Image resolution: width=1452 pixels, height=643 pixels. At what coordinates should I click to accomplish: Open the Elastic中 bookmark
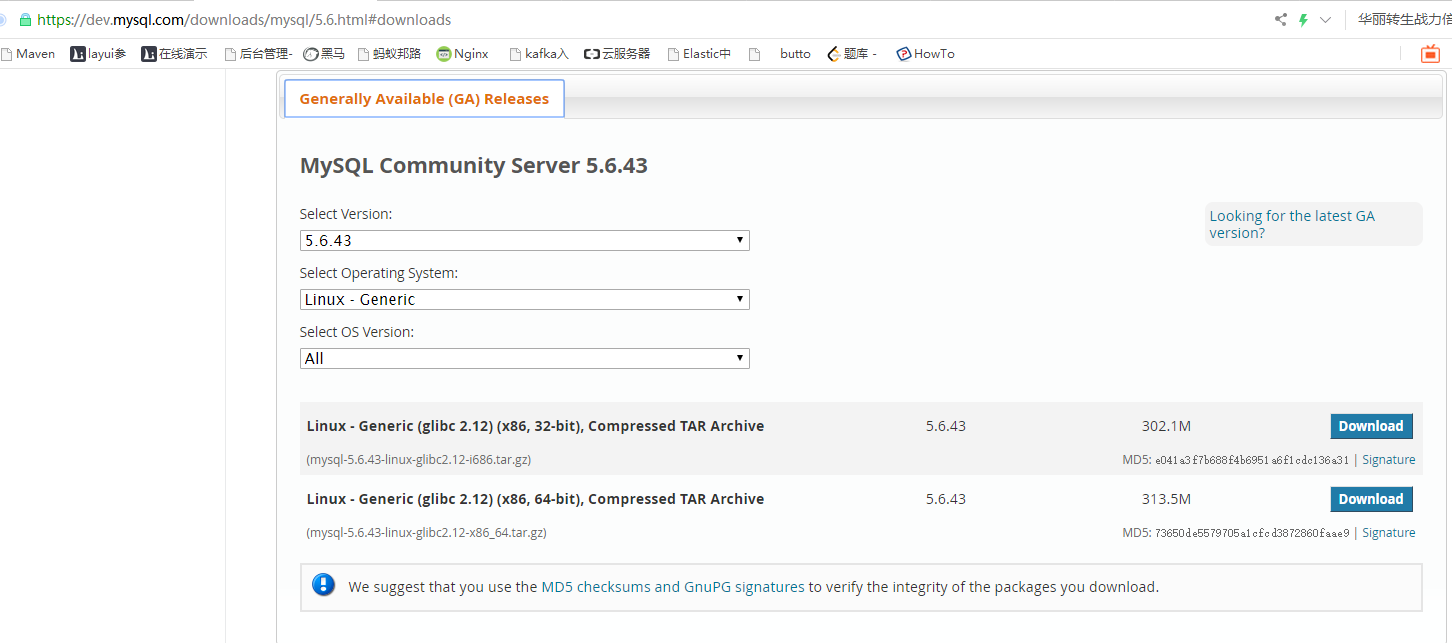coord(698,54)
